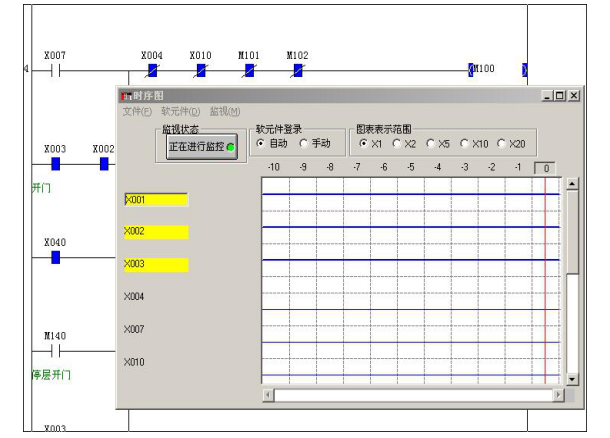The width and height of the screenshot is (610, 438).
Task: Select the X010 device label
Action: tap(134, 362)
